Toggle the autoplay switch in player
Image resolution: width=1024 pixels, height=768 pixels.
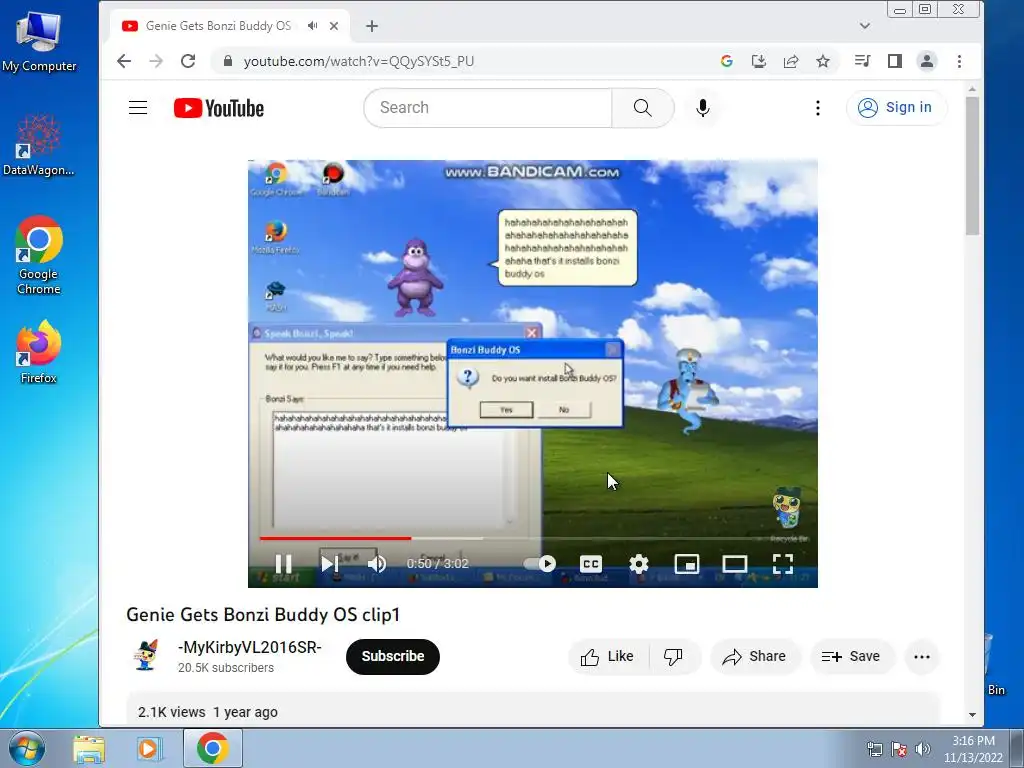tap(539, 564)
